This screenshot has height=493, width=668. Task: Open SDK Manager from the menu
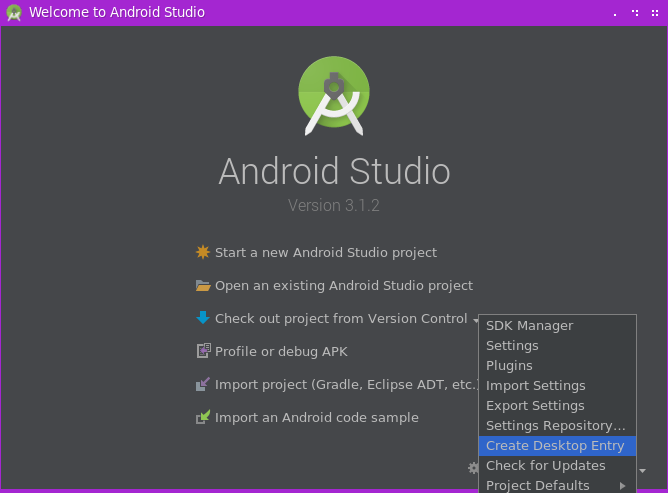pyautogui.click(x=557, y=326)
